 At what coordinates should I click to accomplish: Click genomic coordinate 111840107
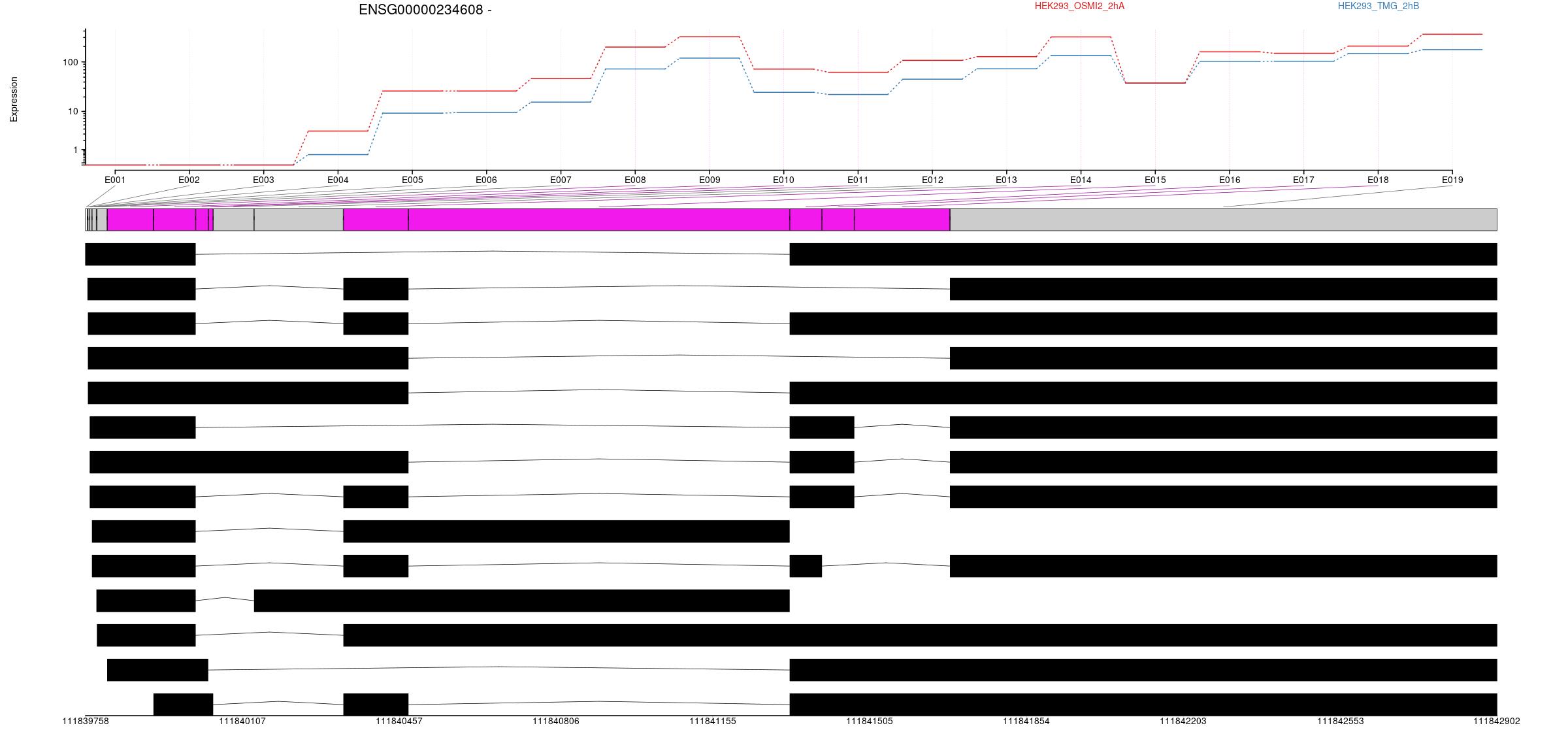click(242, 722)
